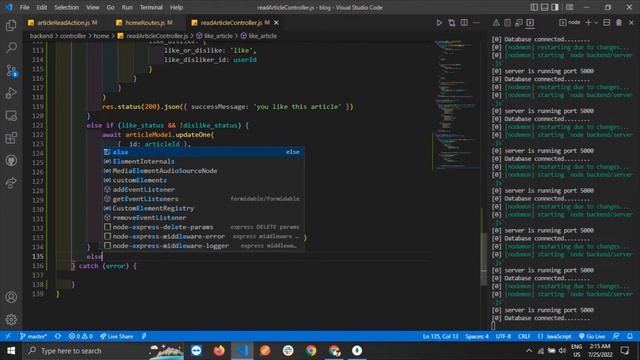Open View menu
Viewport: 640px width, 360px height.
pos(93,7)
